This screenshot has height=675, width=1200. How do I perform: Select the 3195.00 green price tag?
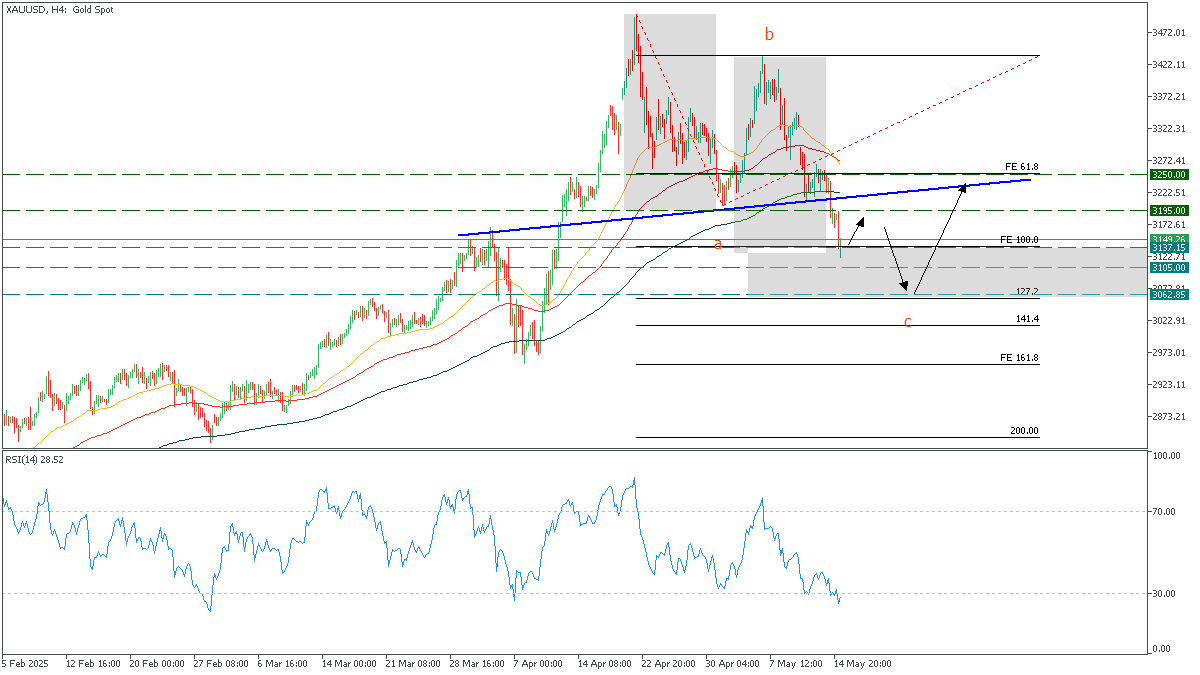pos(1168,210)
